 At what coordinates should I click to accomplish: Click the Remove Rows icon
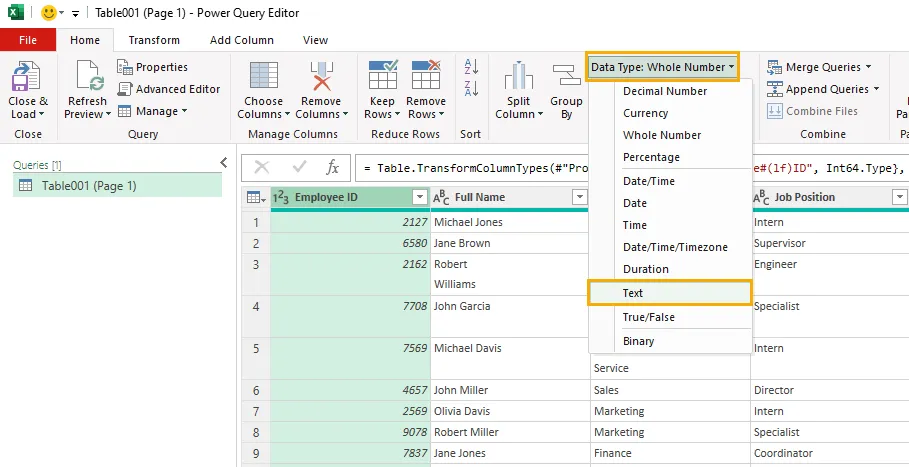click(x=426, y=74)
